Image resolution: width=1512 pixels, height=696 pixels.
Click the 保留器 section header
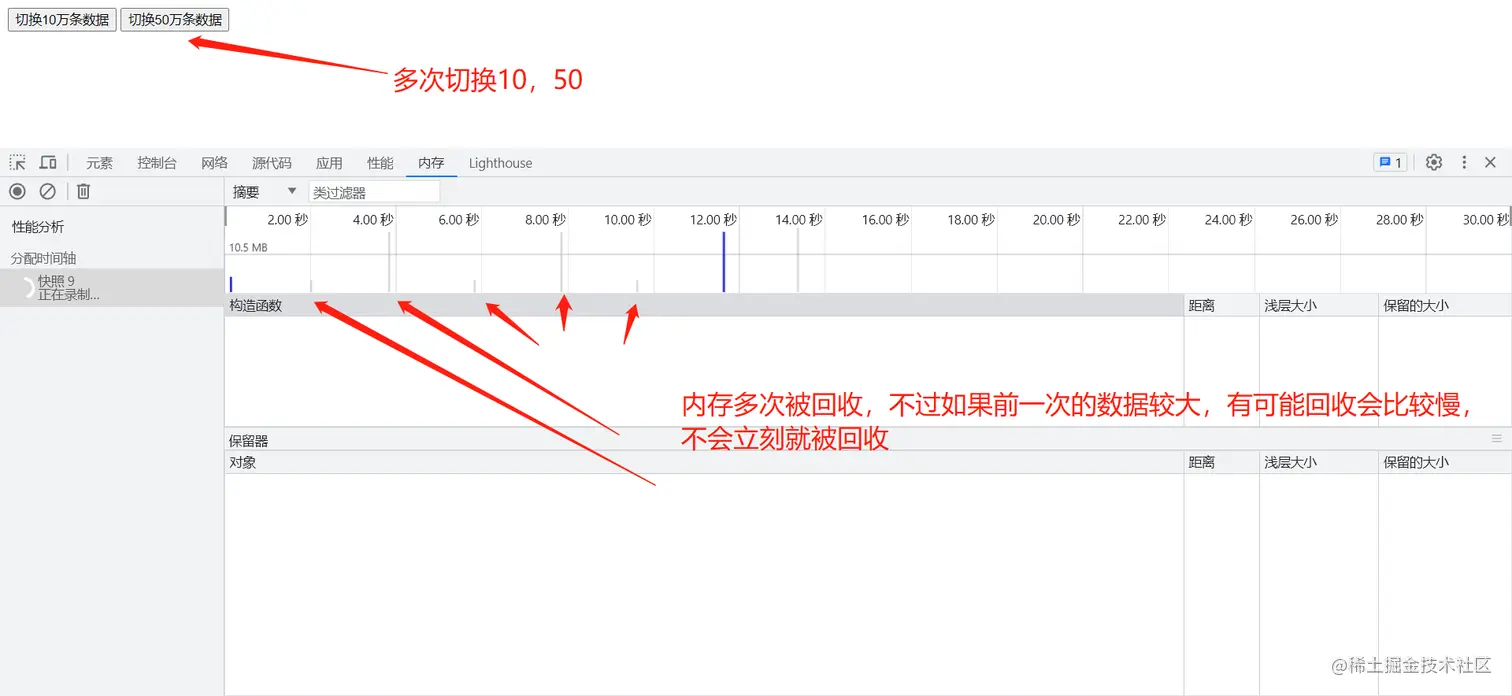[249, 440]
